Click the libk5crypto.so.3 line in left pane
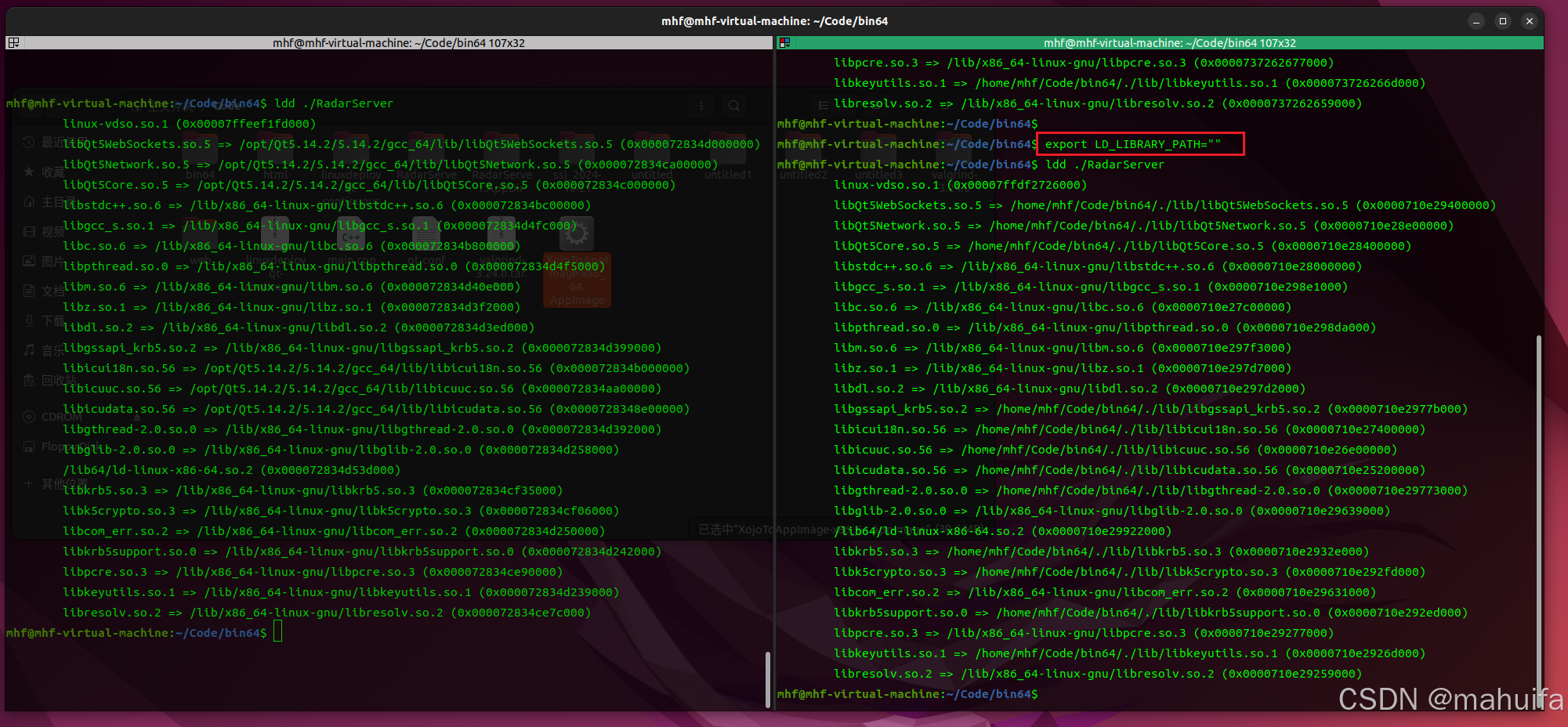The image size is (1568, 727). point(341,511)
